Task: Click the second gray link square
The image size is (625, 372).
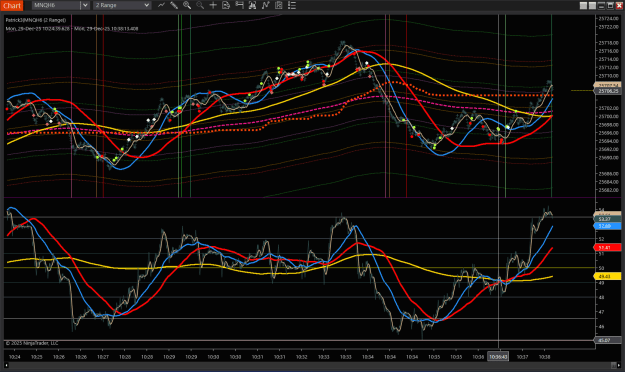Action: coord(592,5)
